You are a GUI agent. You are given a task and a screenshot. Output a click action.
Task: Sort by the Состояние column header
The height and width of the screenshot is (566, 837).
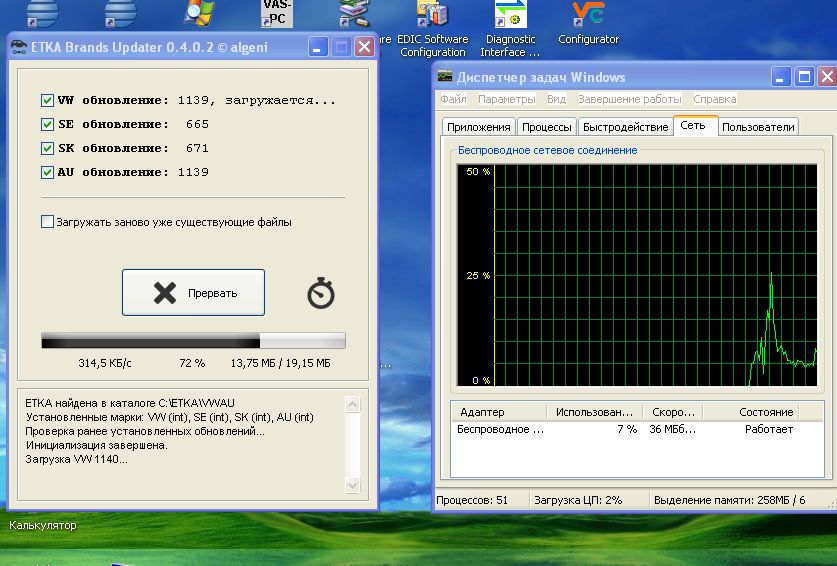point(751,412)
